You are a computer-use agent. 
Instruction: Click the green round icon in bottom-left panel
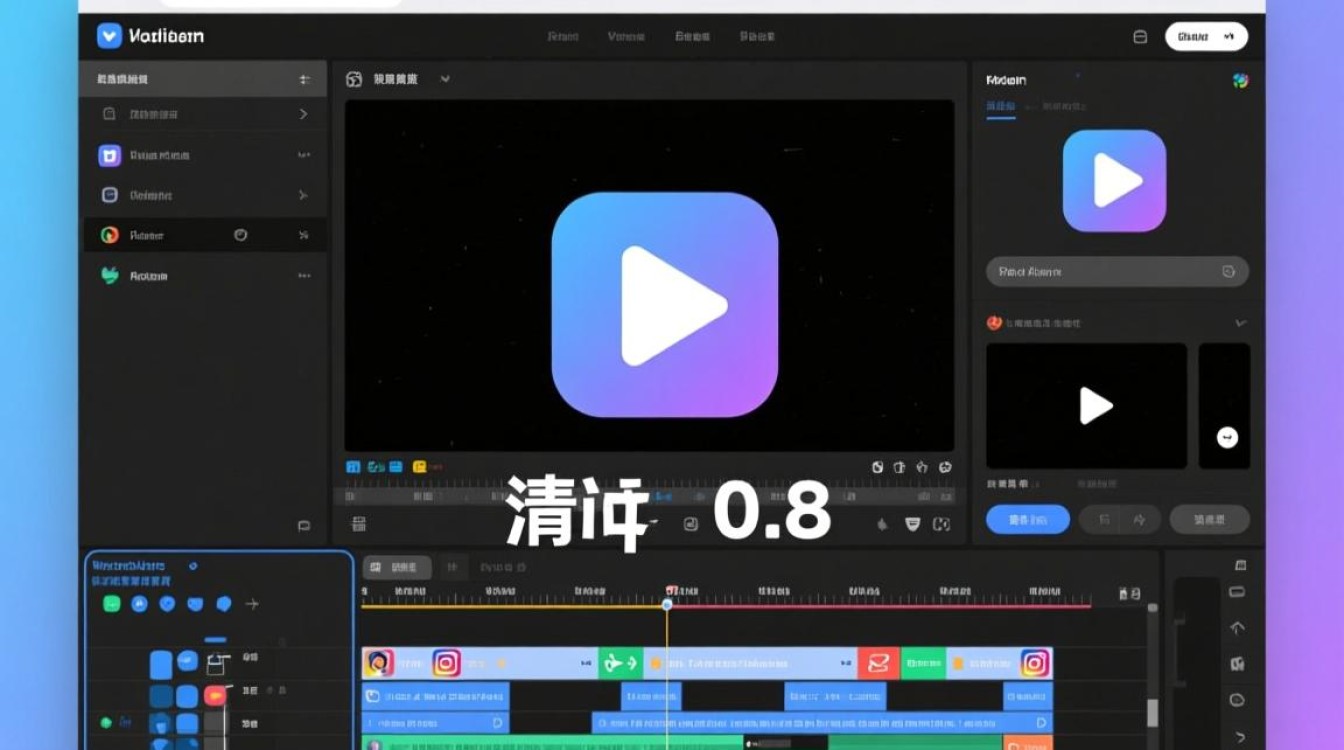pyautogui.click(x=112, y=604)
